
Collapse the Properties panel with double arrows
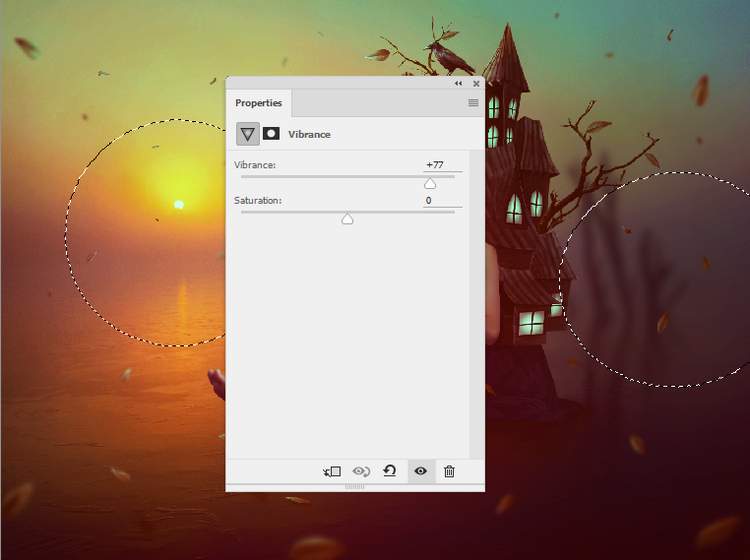click(458, 83)
